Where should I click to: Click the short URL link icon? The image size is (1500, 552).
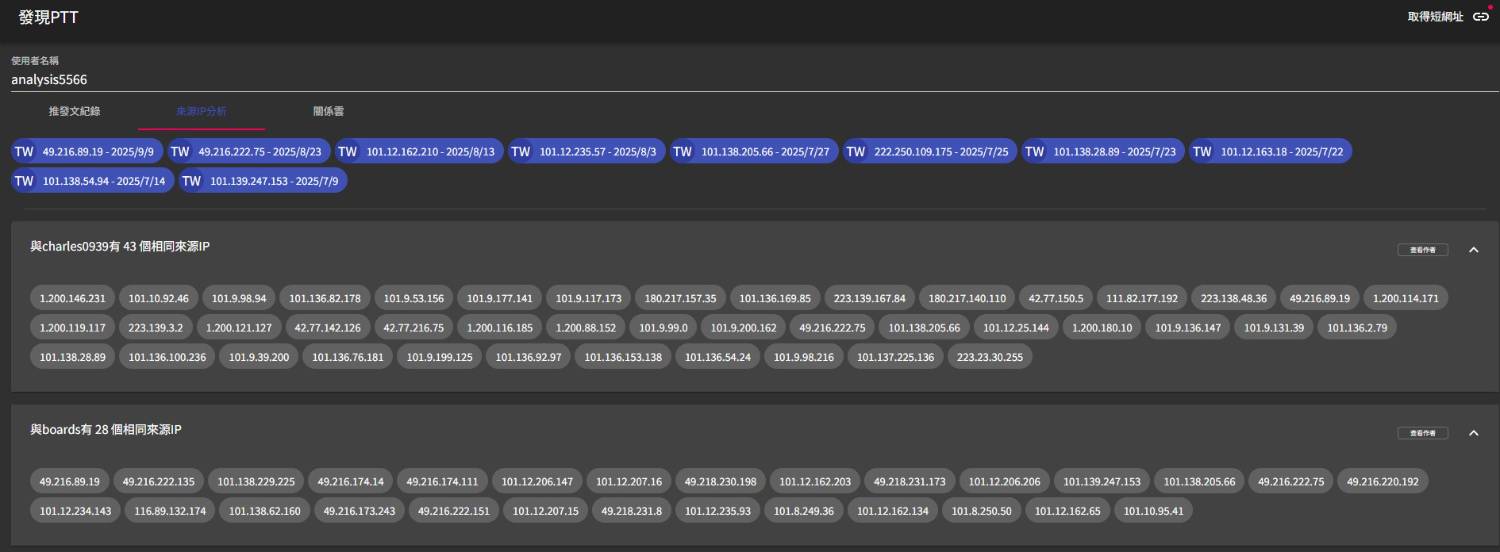coord(1480,17)
